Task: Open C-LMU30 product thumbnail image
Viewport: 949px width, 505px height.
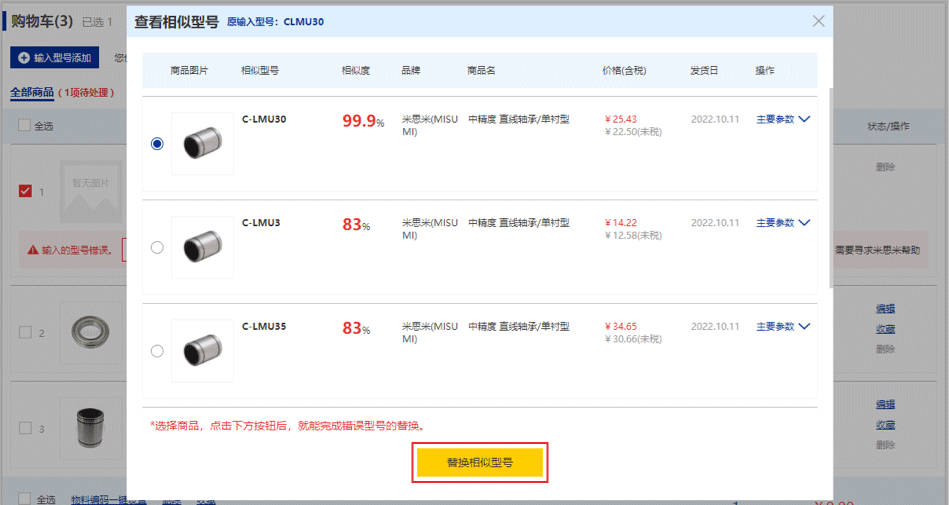Action: pos(203,144)
